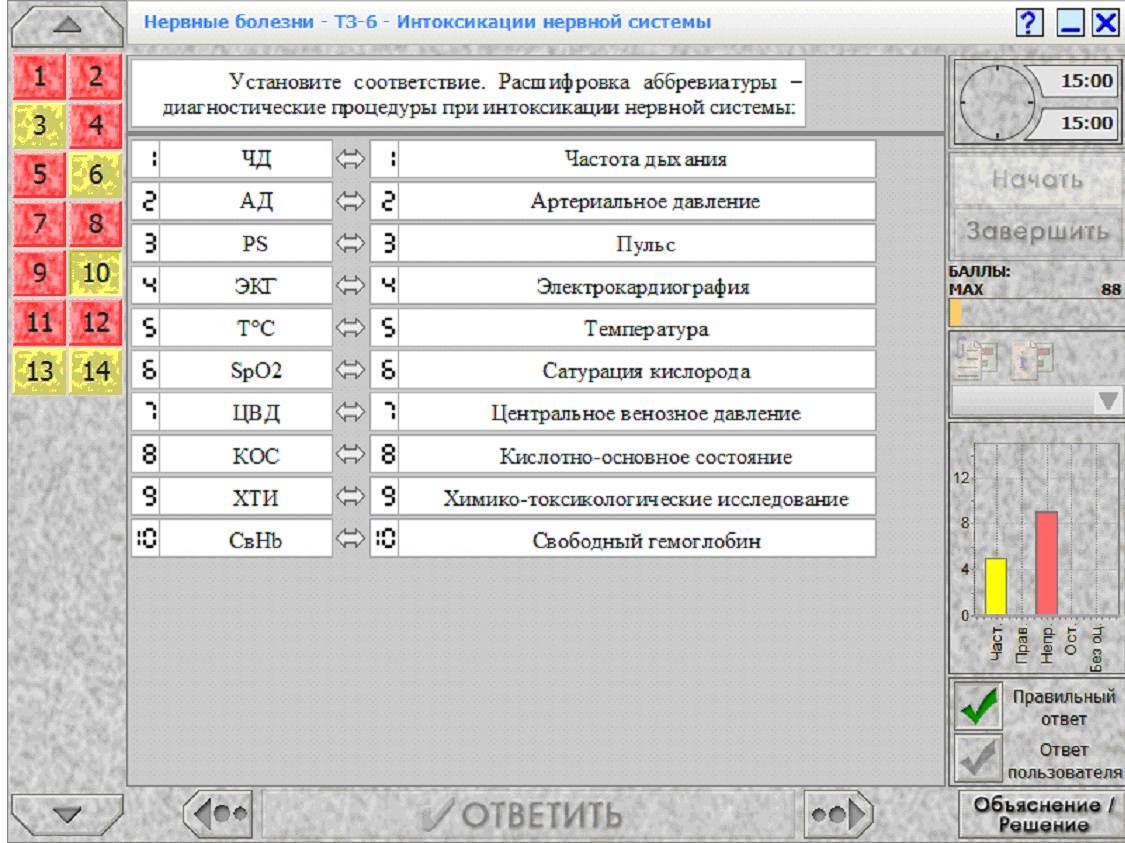Click the Начать button

coord(1037,179)
